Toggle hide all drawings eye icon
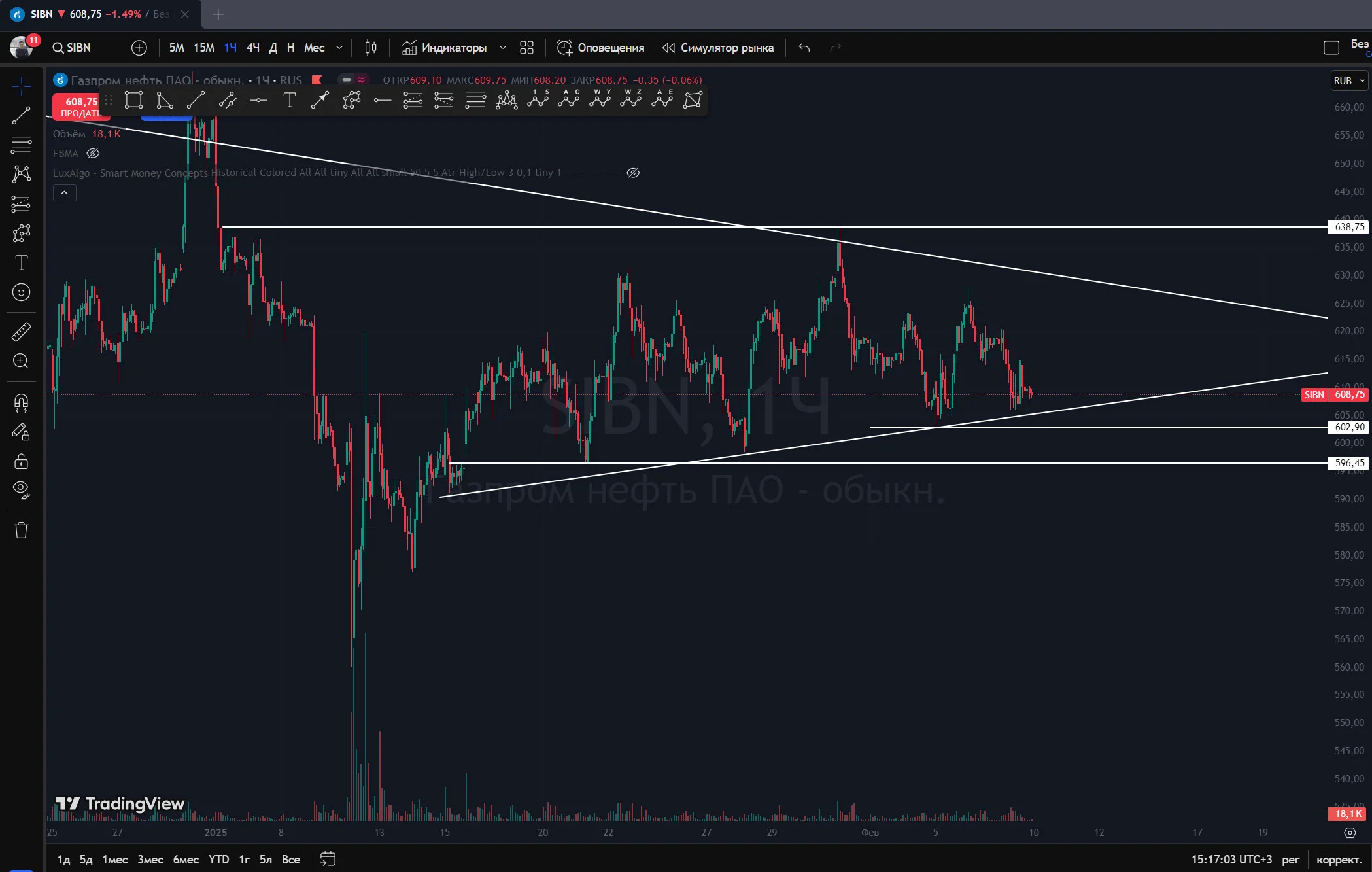 [x=21, y=490]
